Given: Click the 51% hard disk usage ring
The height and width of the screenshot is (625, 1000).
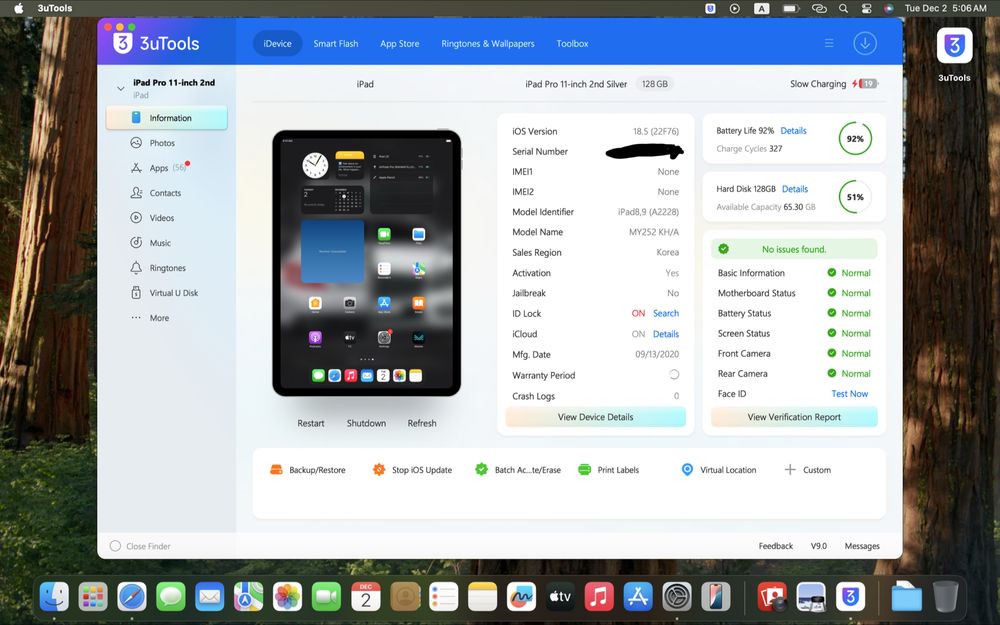Looking at the screenshot, I should [x=855, y=197].
